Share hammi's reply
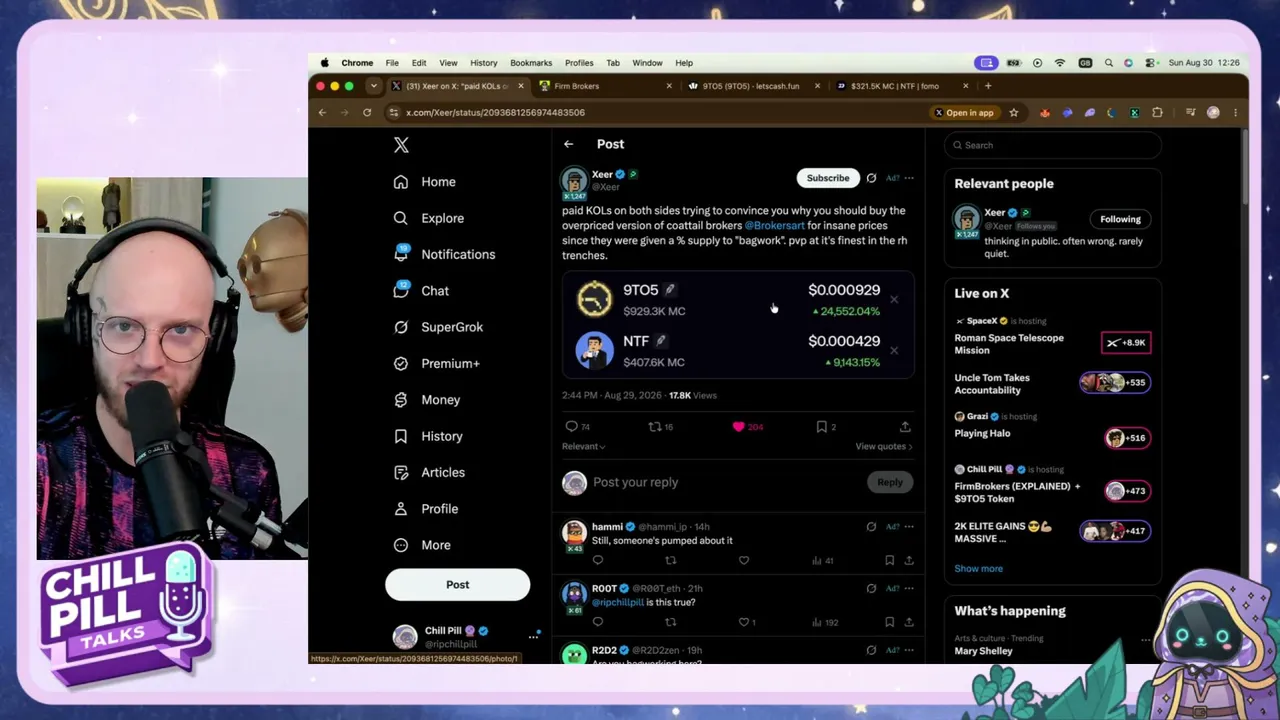 [x=909, y=561]
